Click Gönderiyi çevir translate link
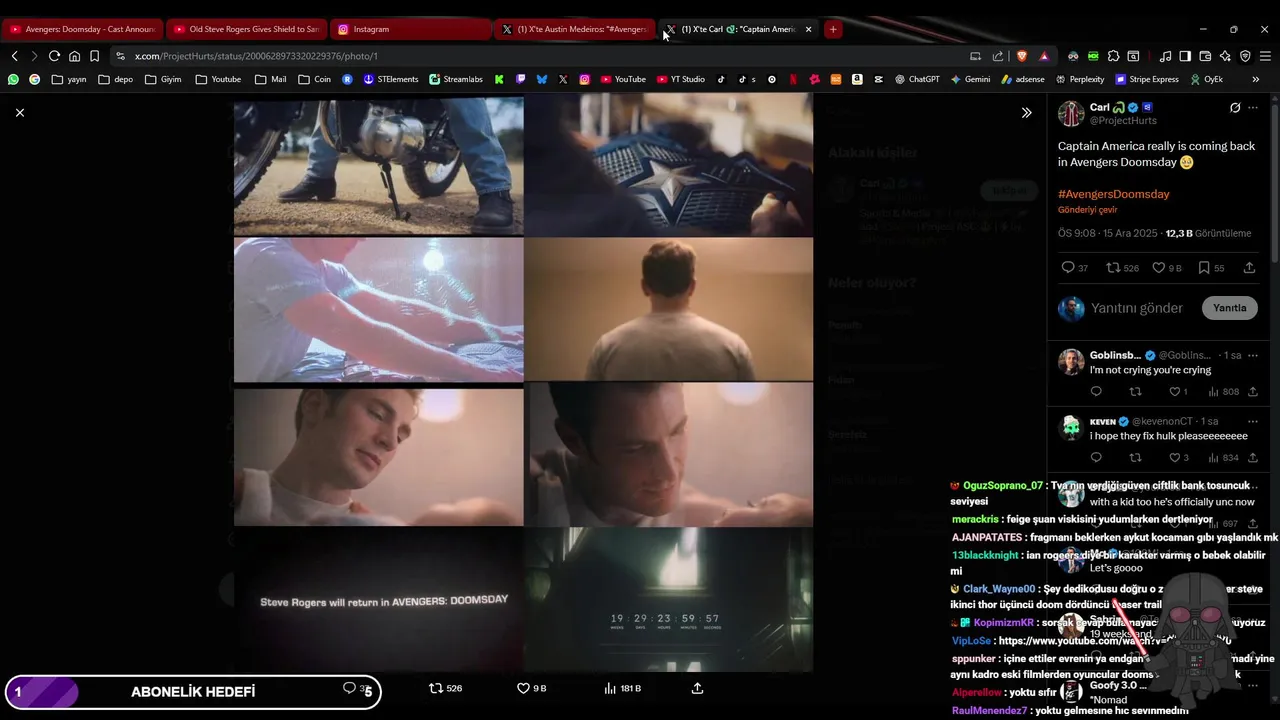Image resolution: width=1280 pixels, height=720 pixels. click(1088, 210)
